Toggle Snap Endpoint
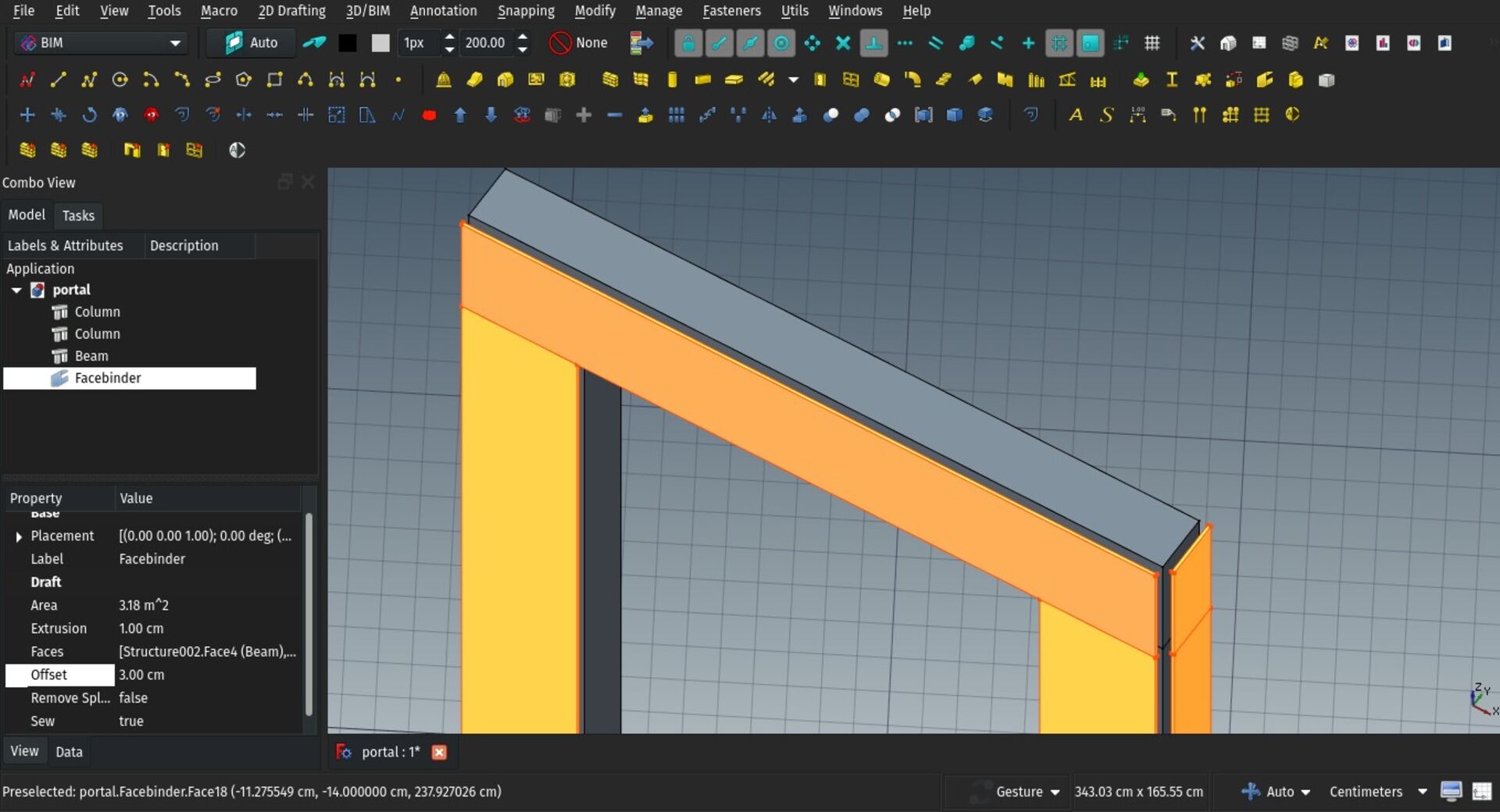 (x=720, y=43)
